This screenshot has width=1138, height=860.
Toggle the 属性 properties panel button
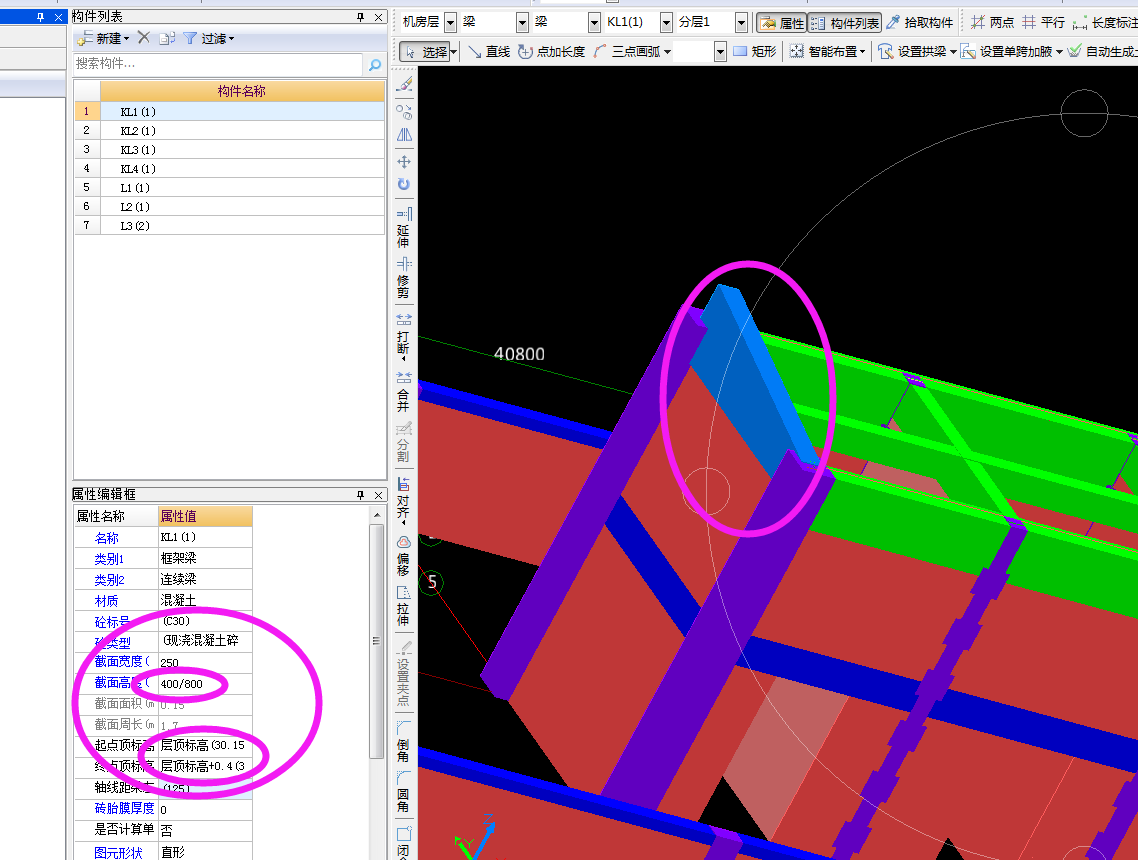[x=781, y=23]
